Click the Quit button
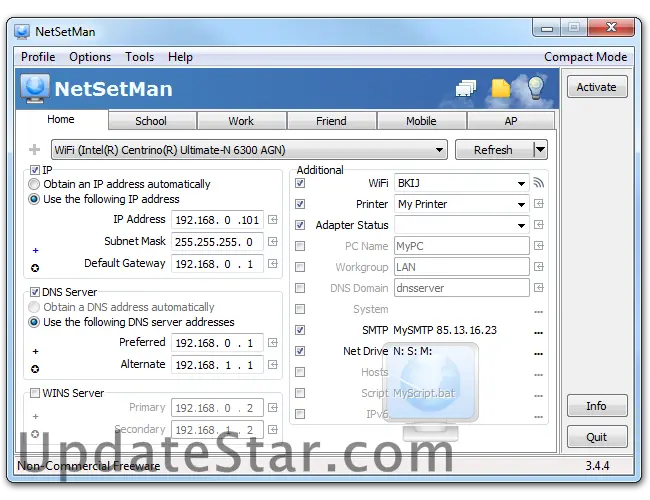The height and width of the screenshot is (500, 650). point(597,437)
